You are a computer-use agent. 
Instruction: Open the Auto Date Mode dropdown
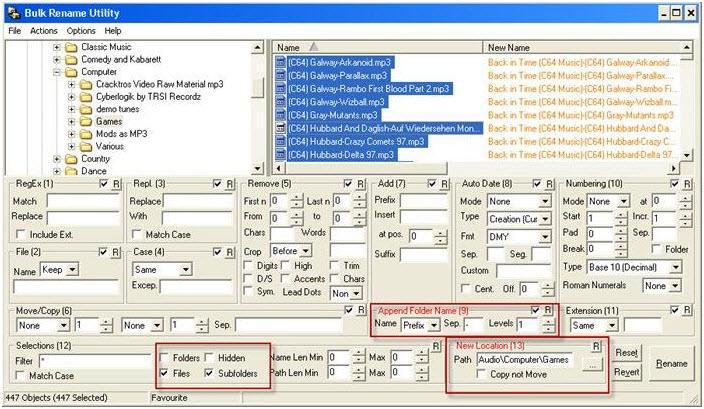[x=545, y=202]
